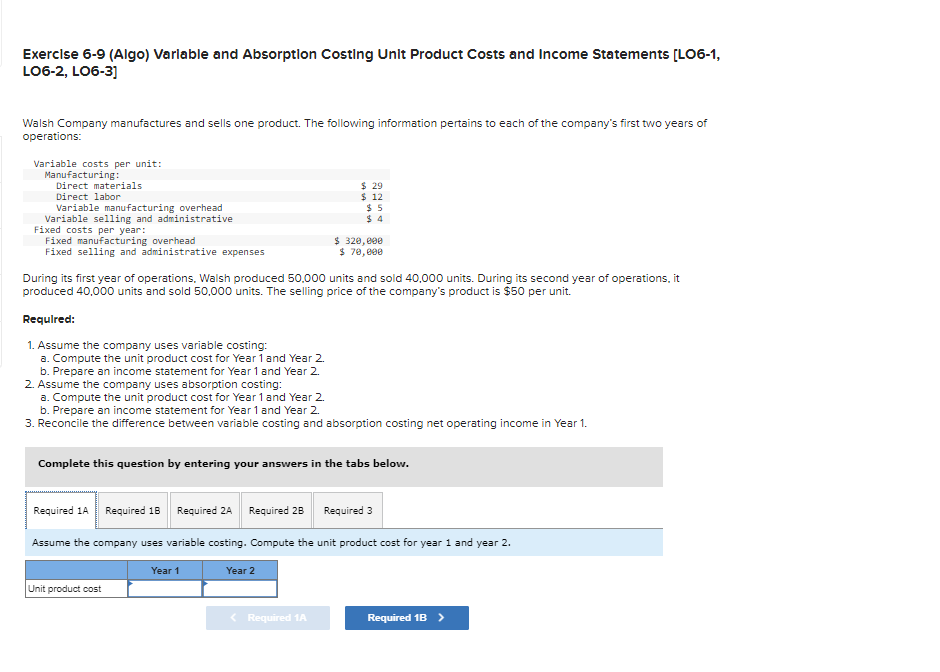Click the Unit product cost row label

(x=76, y=589)
